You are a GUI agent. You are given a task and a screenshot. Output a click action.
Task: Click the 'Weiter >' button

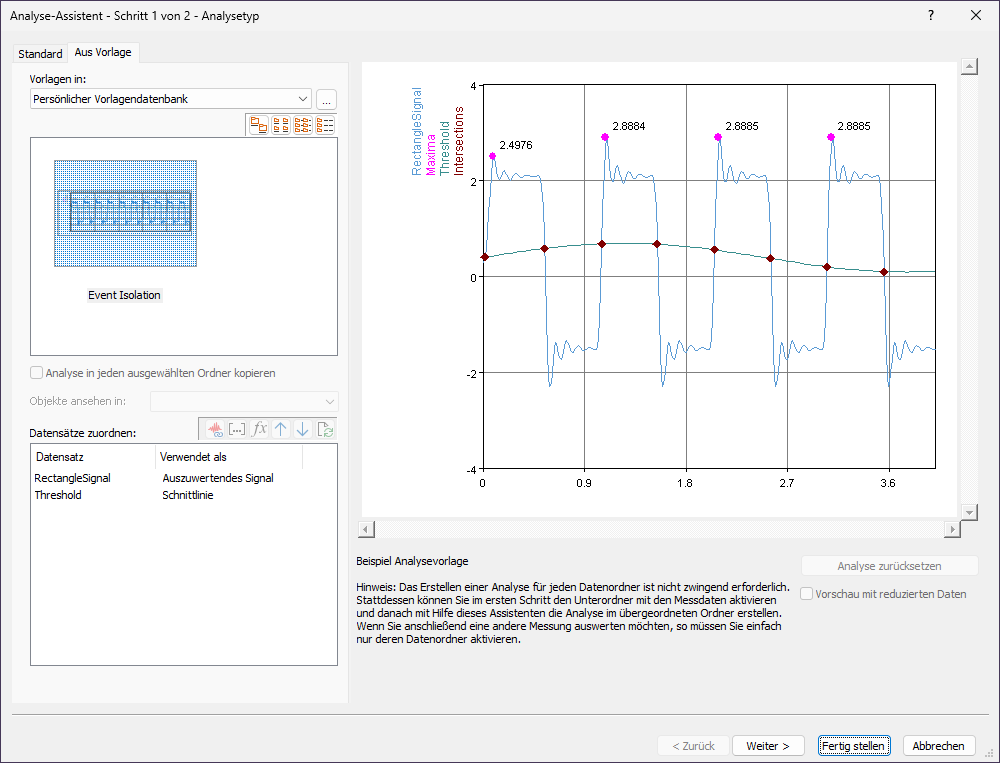768,746
